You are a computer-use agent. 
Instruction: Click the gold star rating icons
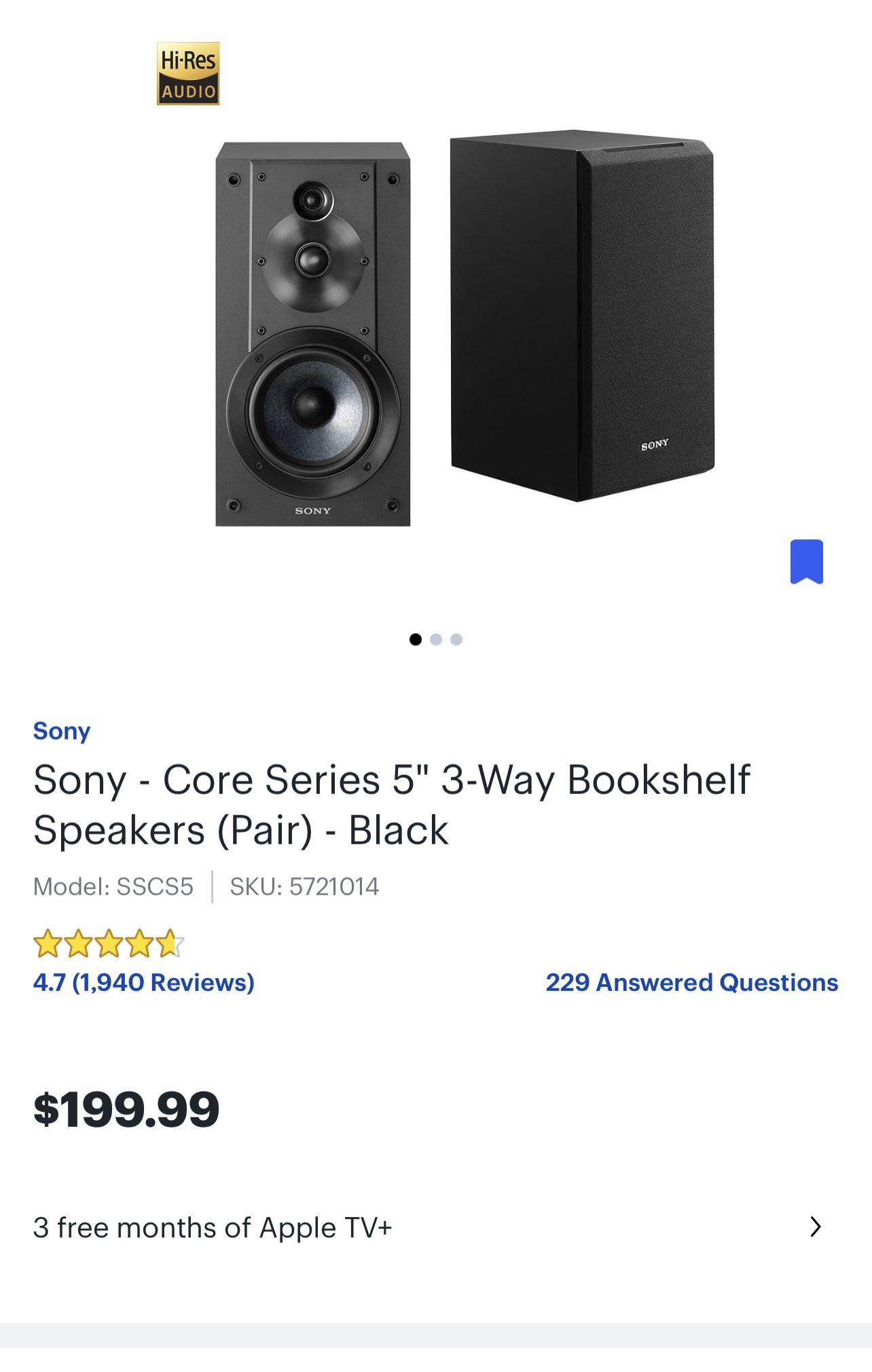[109, 943]
